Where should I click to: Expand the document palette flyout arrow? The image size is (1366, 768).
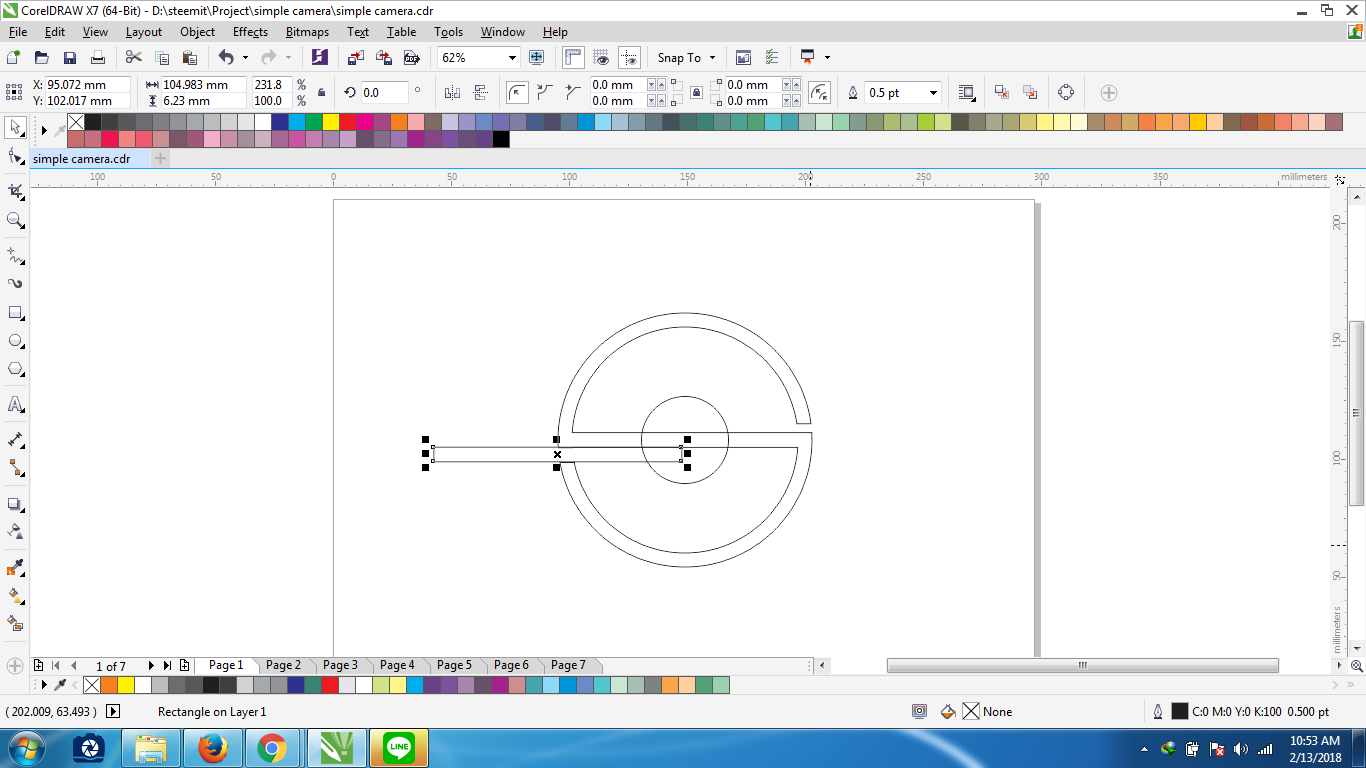point(43,685)
